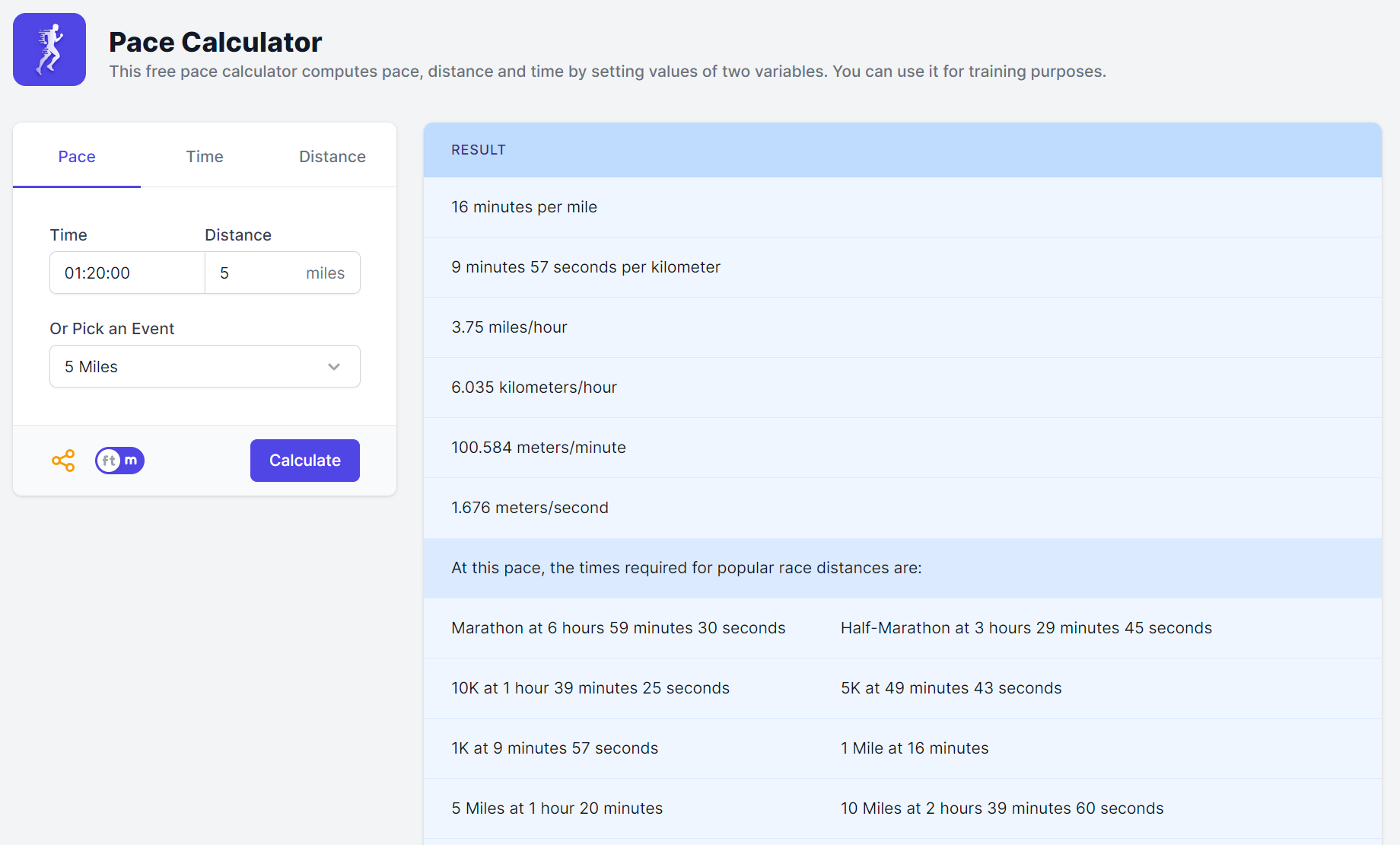Switch to the Pace tab
This screenshot has height=845, width=1400.
pyautogui.click(x=77, y=157)
